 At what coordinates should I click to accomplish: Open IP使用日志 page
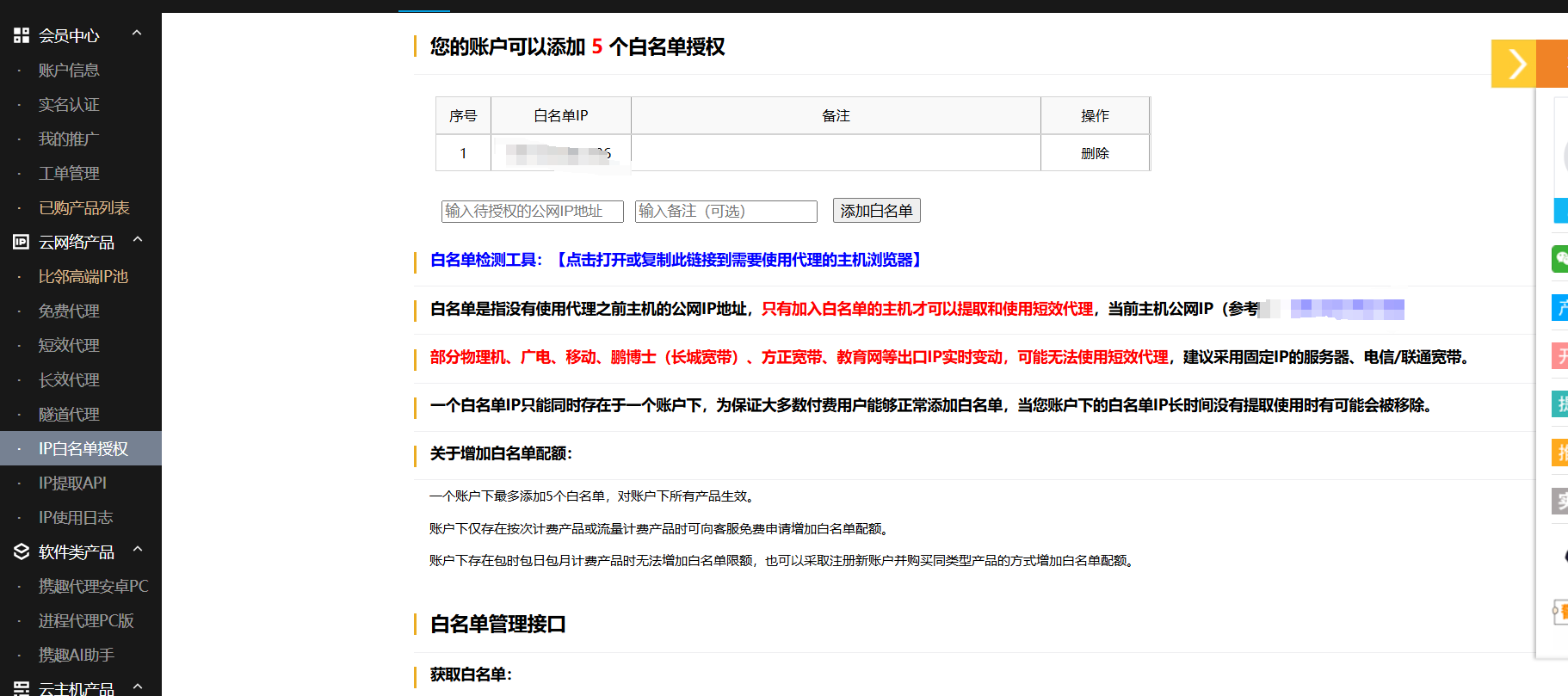tap(76, 517)
